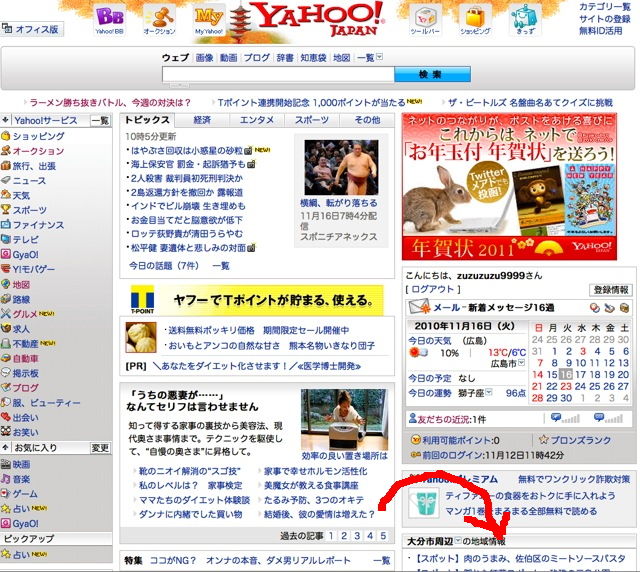Click the blue 検索 search button
The width and height of the screenshot is (640, 572).
pyautogui.click(x=432, y=74)
